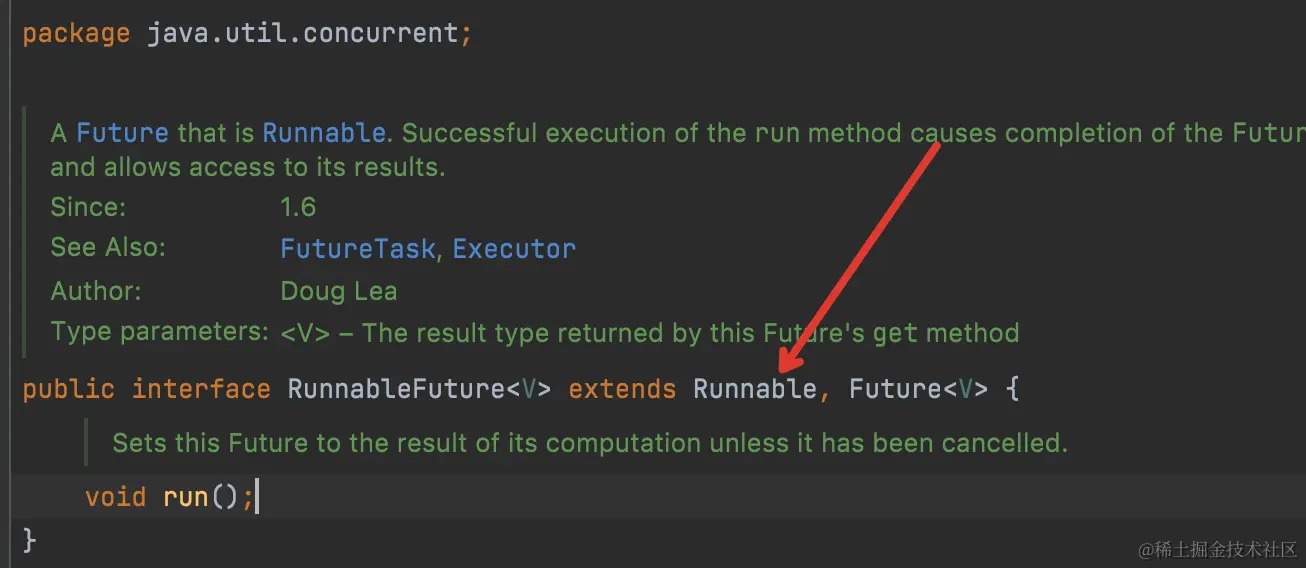1306x568 pixels.
Task: Click Runnable in the extends clause
Action: [x=755, y=389]
